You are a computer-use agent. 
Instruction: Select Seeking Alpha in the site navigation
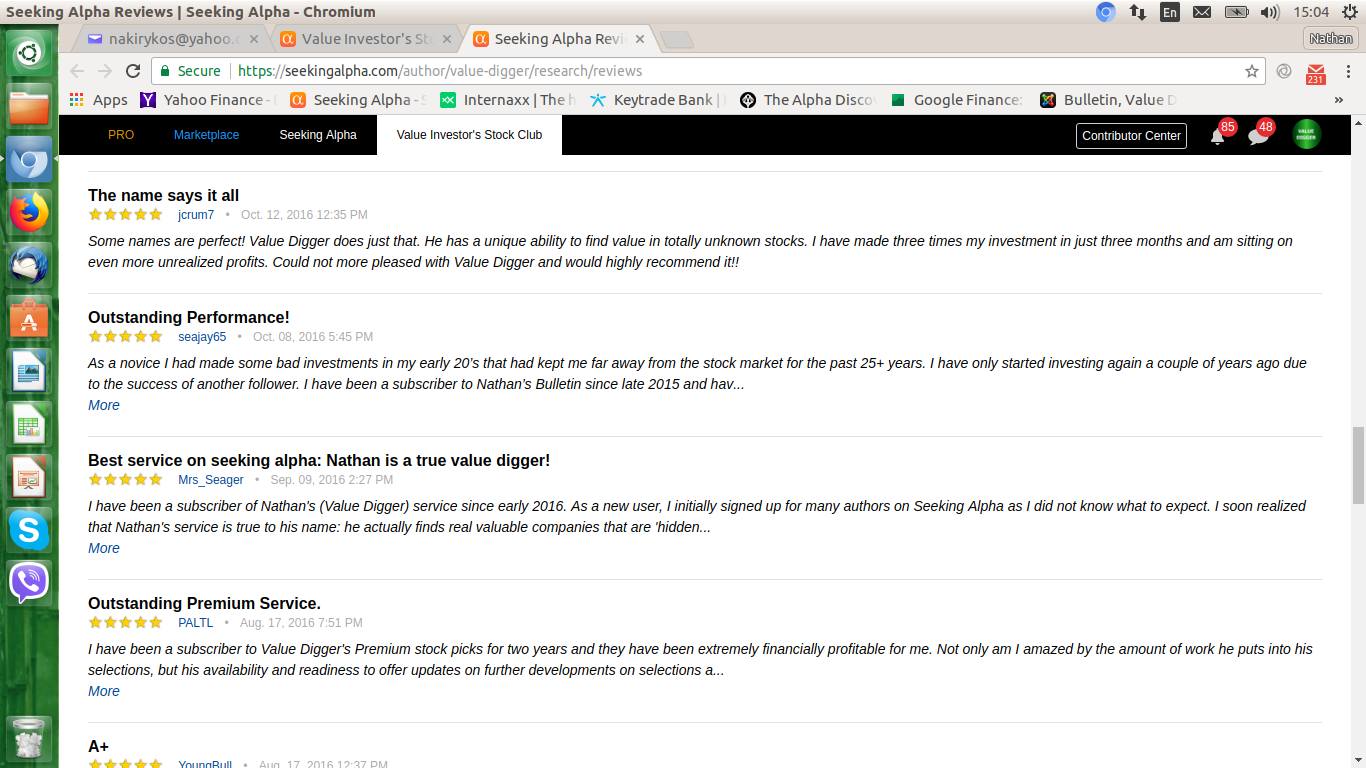(x=318, y=135)
